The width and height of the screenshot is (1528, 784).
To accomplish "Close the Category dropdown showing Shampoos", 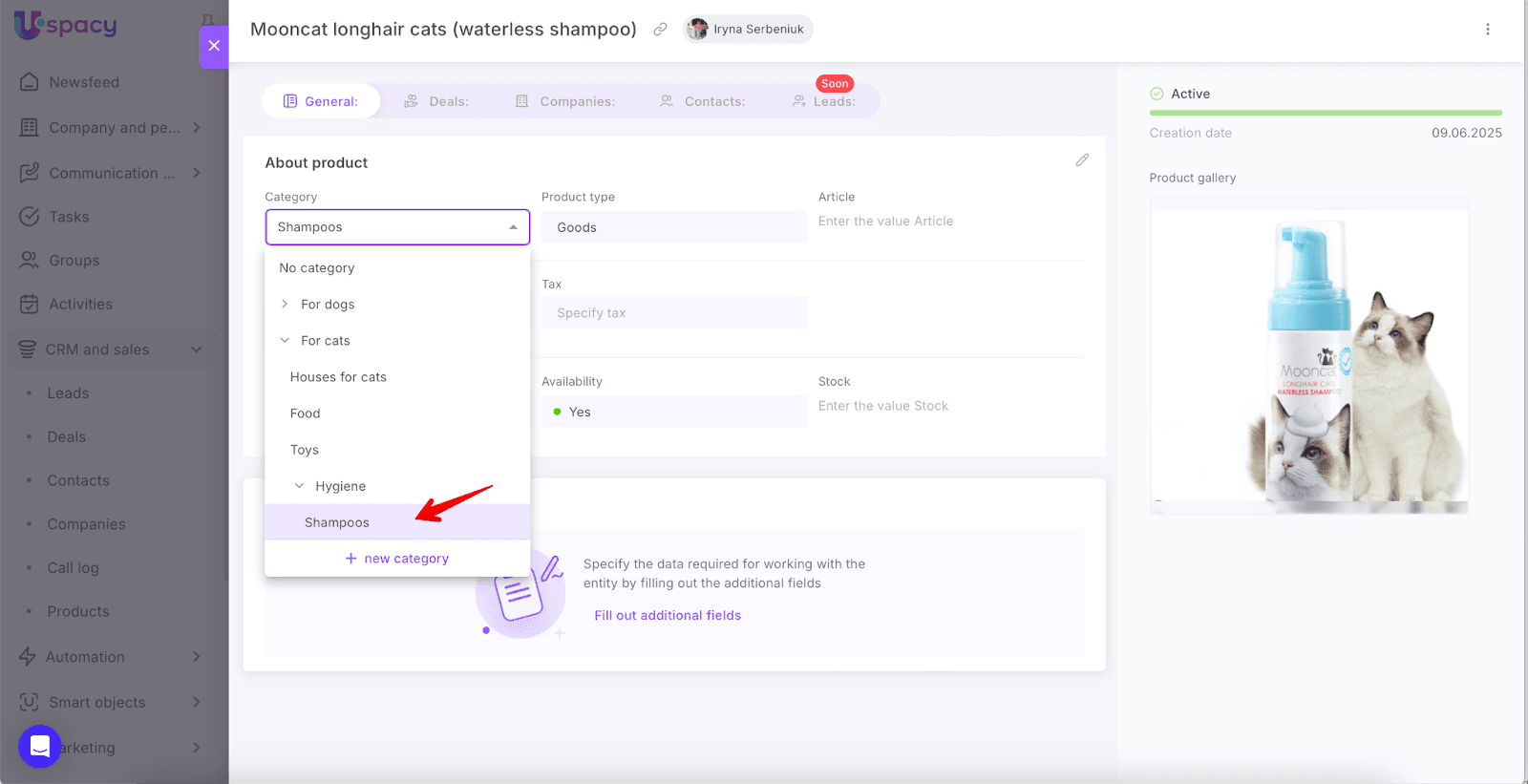I will point(513,227).
